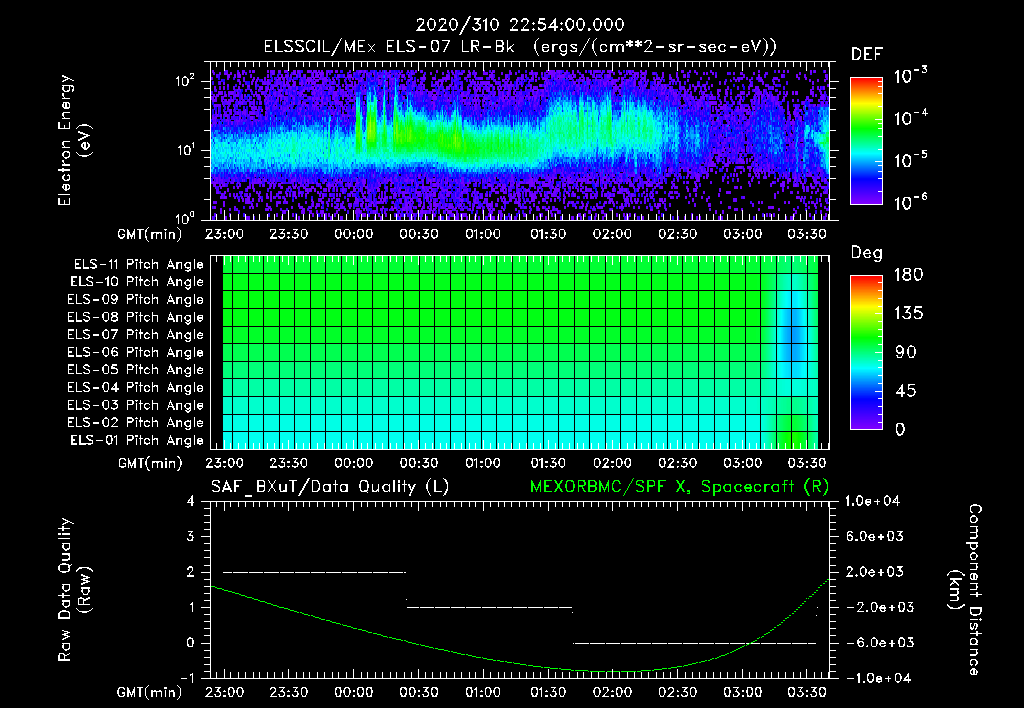1024x708 pixels.
Task: Select the ELS-09 Pitch Angle row label
Action: pos(135,300)
